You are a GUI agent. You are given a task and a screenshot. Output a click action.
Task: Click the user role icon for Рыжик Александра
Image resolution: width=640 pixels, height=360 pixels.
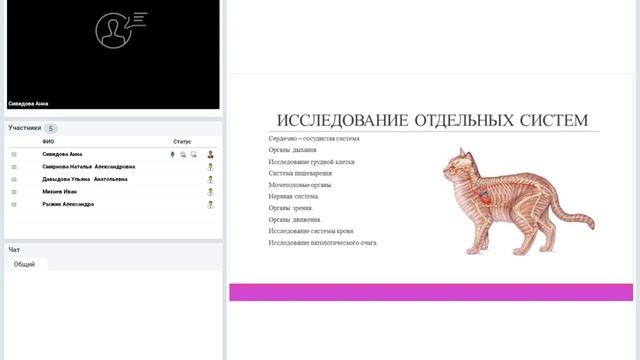point(210,204)
